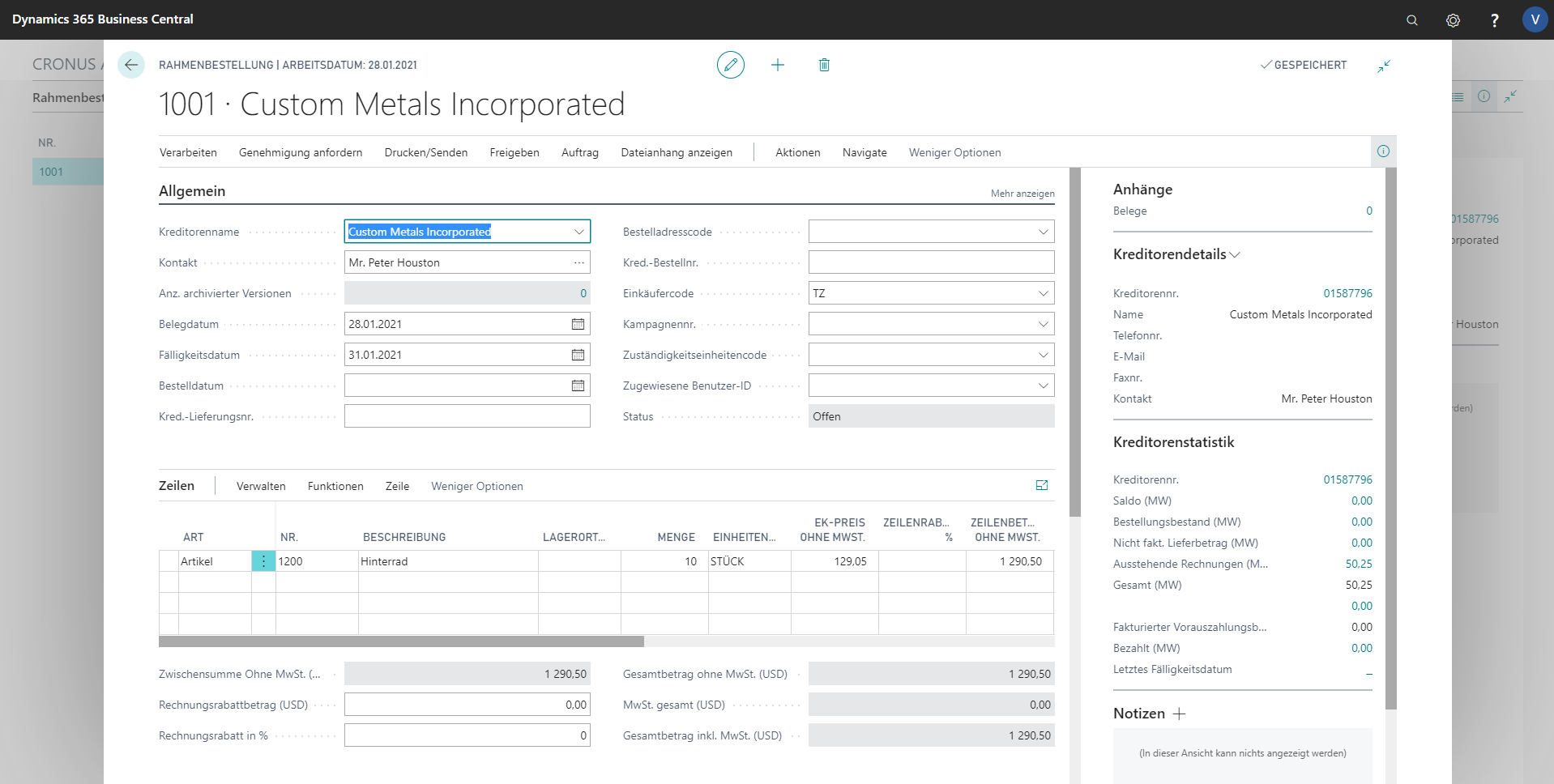Go back using the arrow button

click(x=131, y=65)
